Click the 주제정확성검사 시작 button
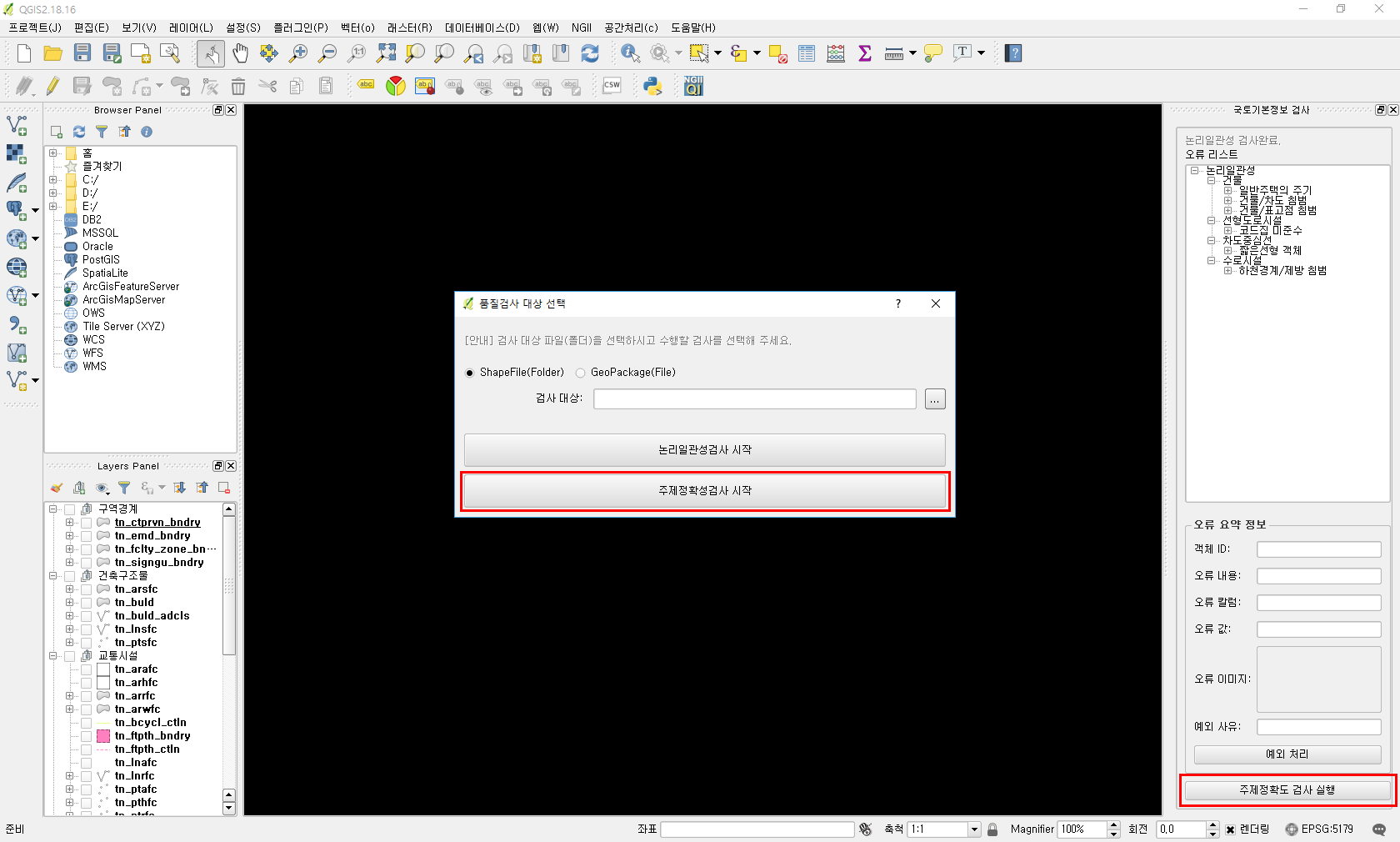 click(704, 491)
